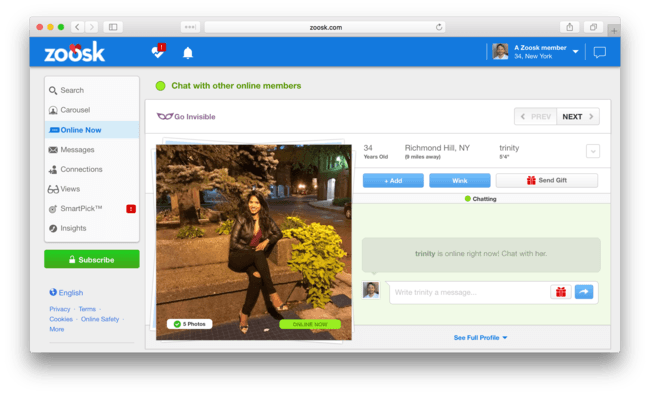
Task: Click trinity's profile photo
Action: click(254, 242)
